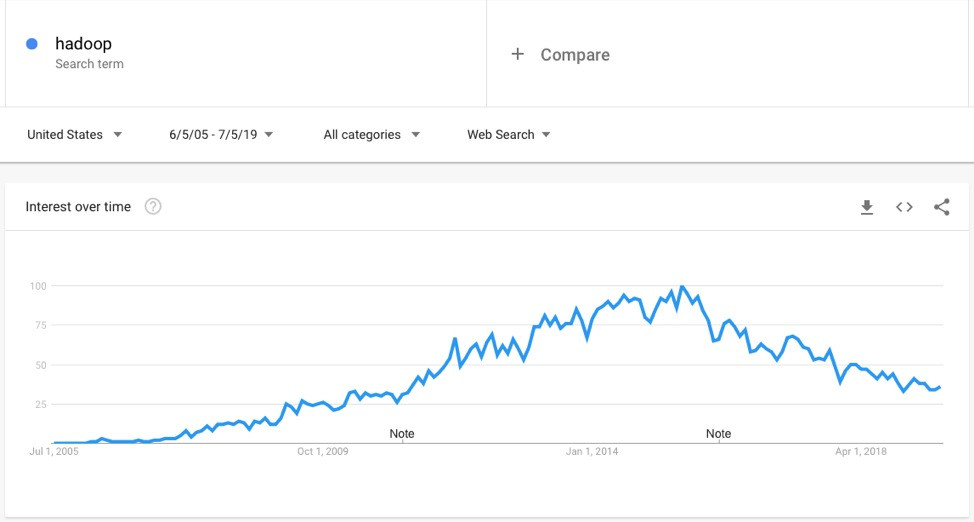Share the interest over time chart

(x=941, y=207)
